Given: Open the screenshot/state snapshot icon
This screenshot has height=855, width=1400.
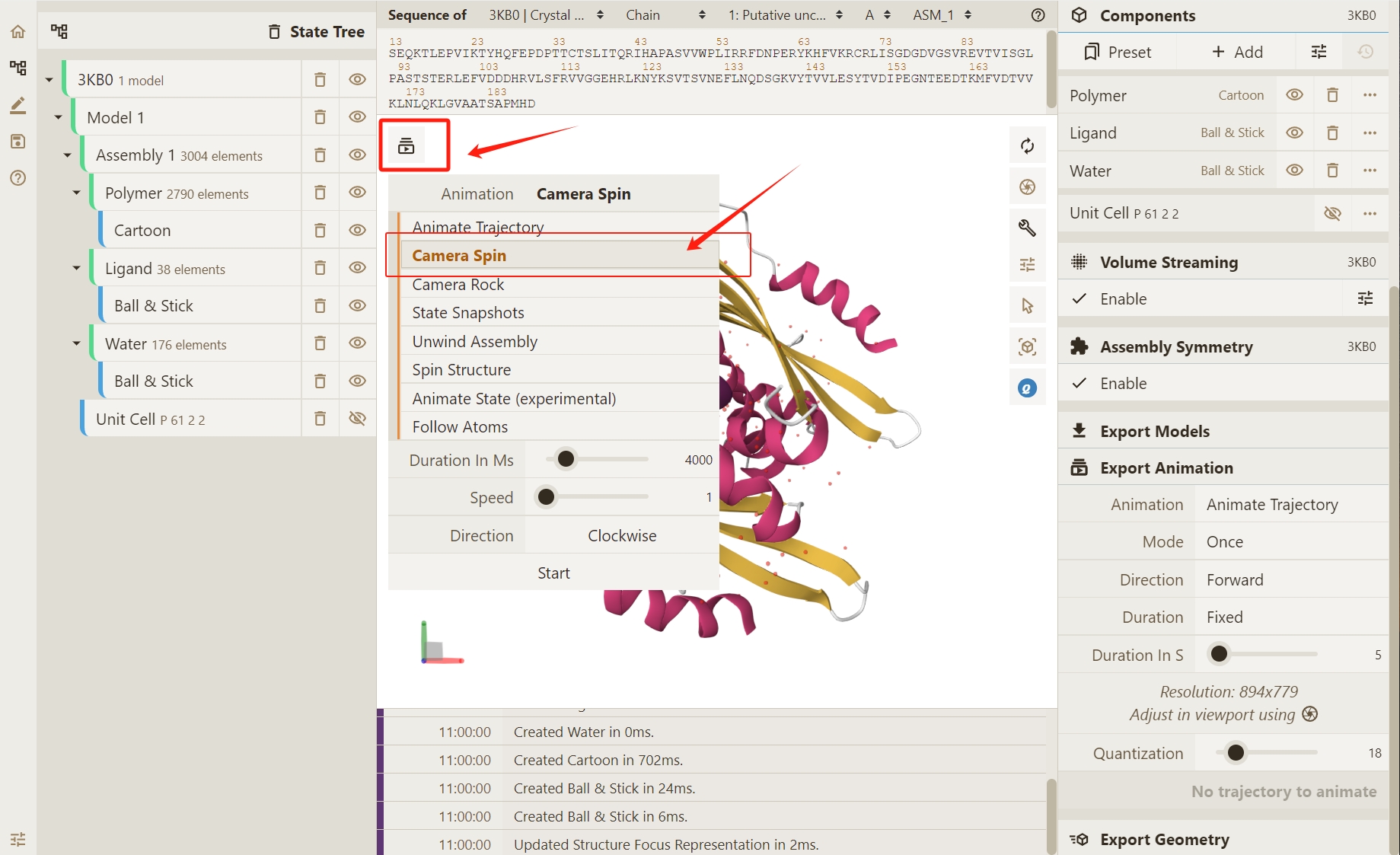Looking at the screenshot, I should (x=1027, y=187).
